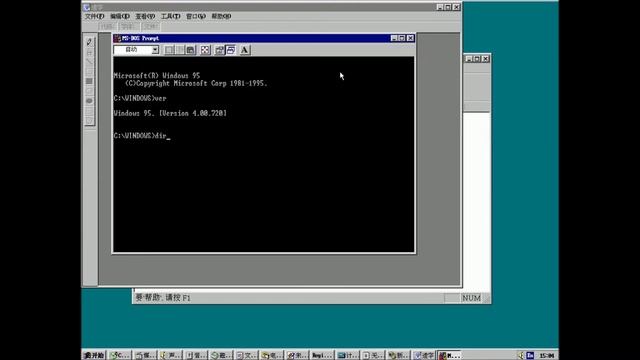The image size is (640, 360).
Task: Select the filled rectangle tool in left toolbox
Action: coord(89,81)
